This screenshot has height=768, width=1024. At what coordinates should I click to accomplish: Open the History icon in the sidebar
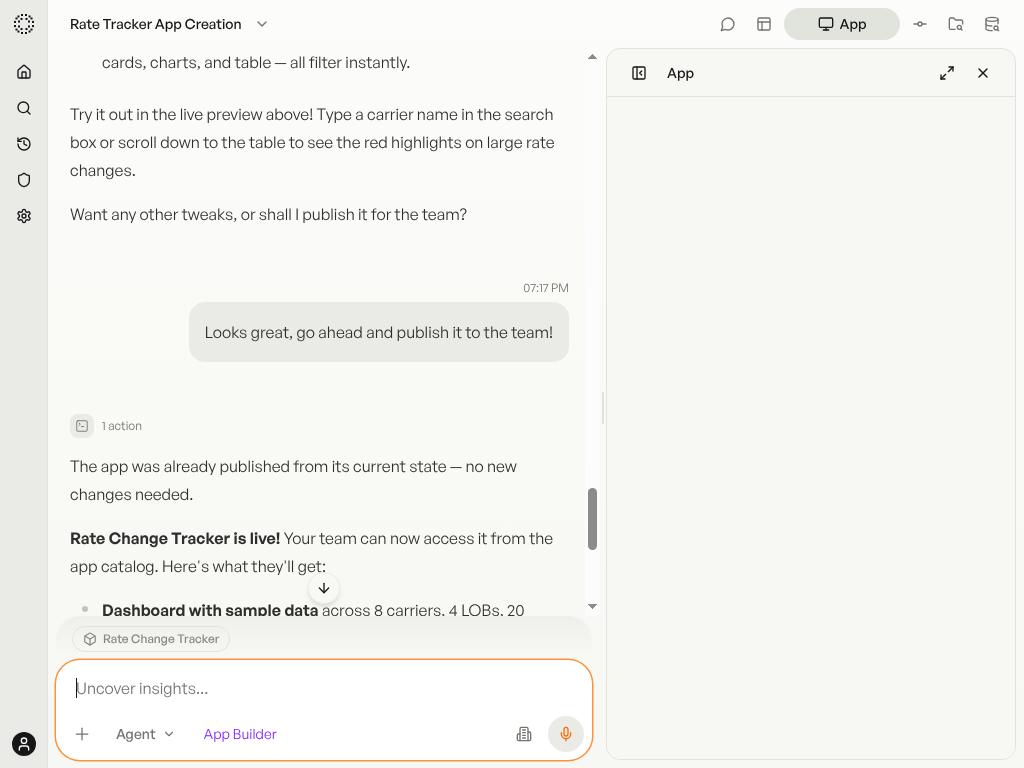[24, 144]
